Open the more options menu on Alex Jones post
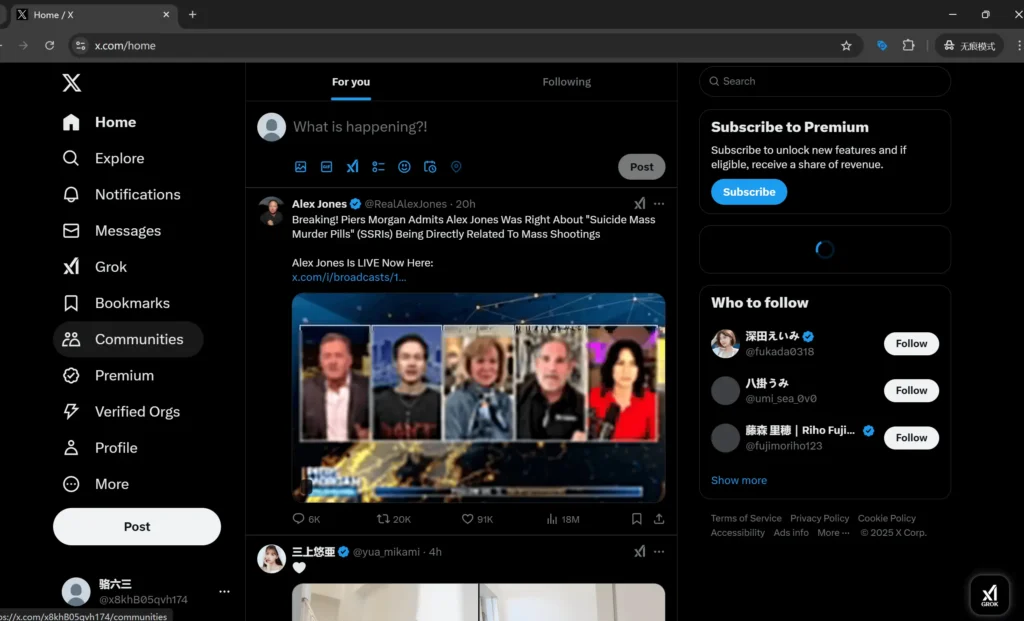Screen dimensions: 1024x621 [x=659, y=204]
